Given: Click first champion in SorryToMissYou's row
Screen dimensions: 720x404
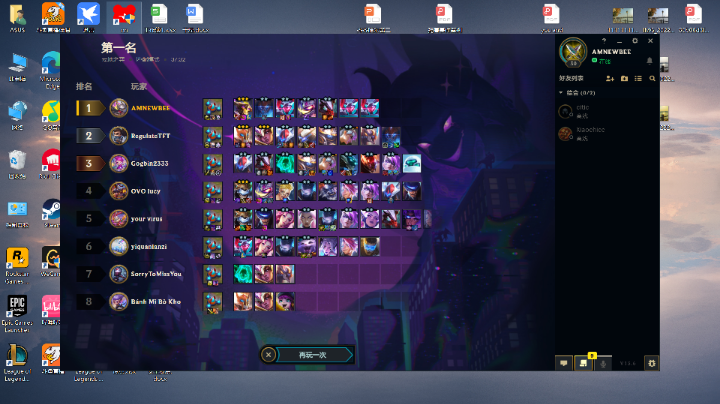Looking at the screenshot, I should [x=242, y=274].
